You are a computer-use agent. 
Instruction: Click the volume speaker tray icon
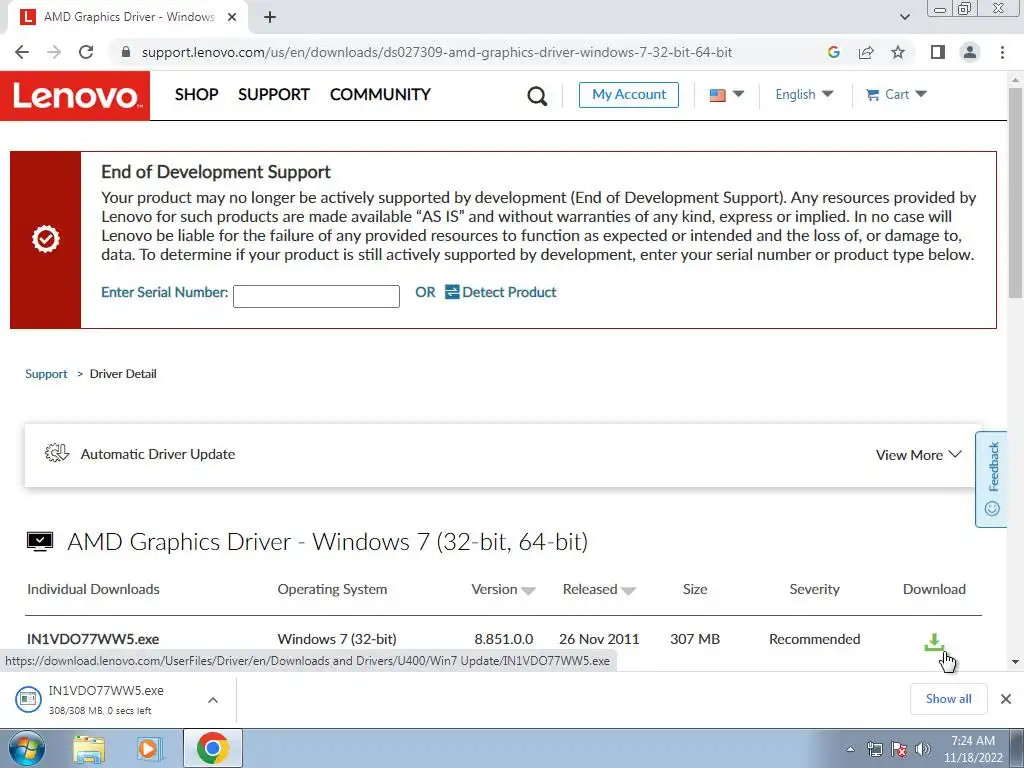tap(922, 749)
